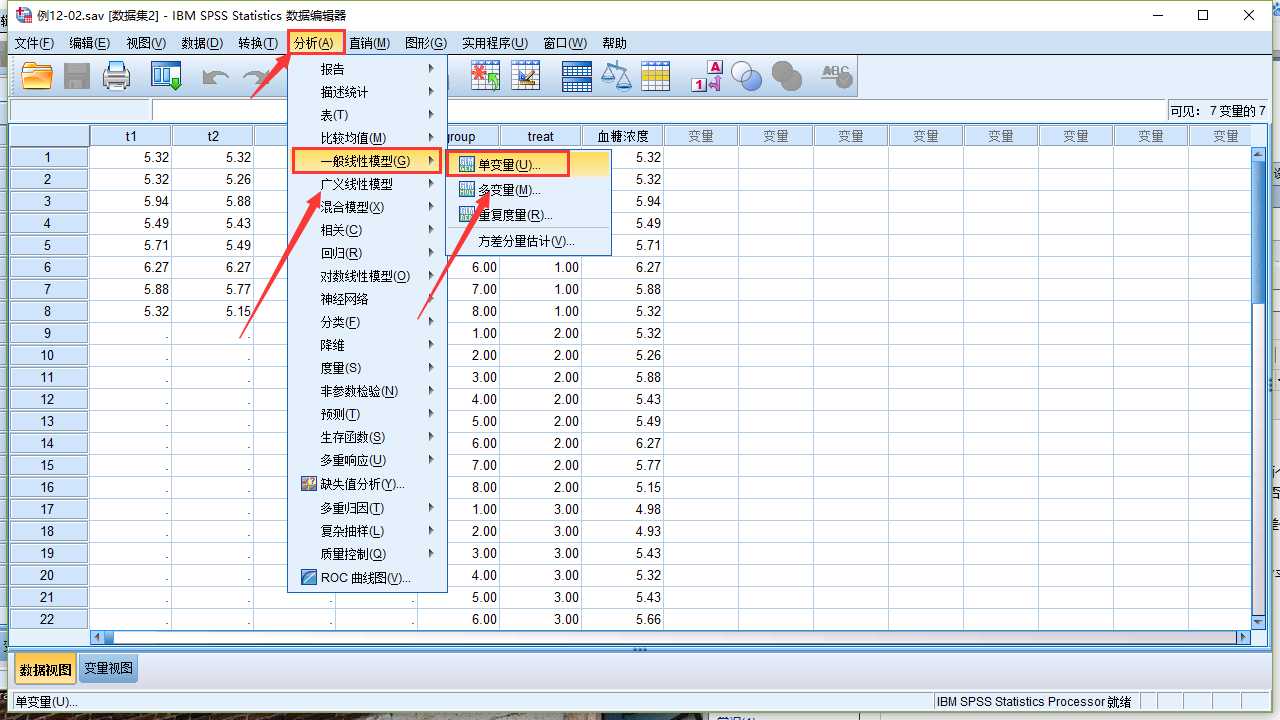This screenshot has height=720, width=1280.
Task: Expand the 一般线性模型(G) submenu
Action: click(x=367, y=161)
